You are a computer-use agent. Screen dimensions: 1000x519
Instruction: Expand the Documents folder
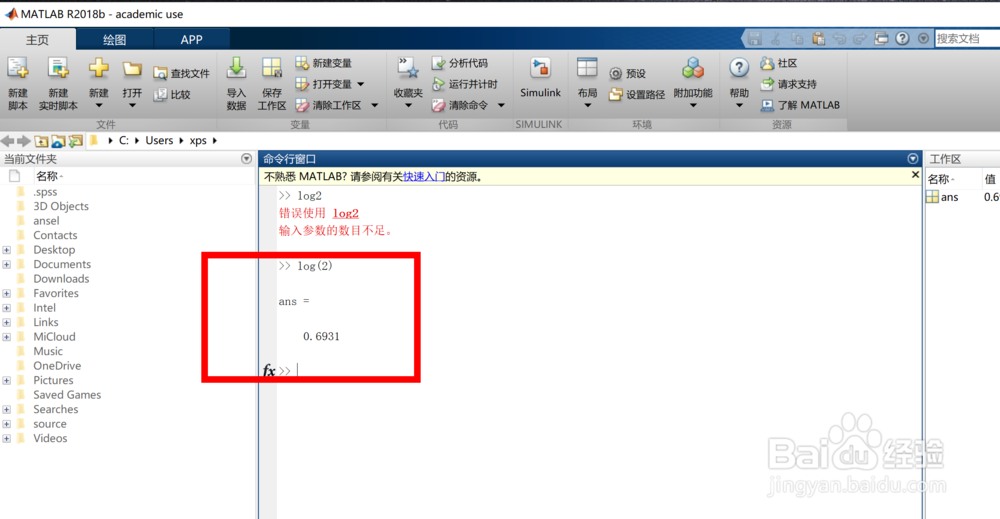tap(6, 265)
